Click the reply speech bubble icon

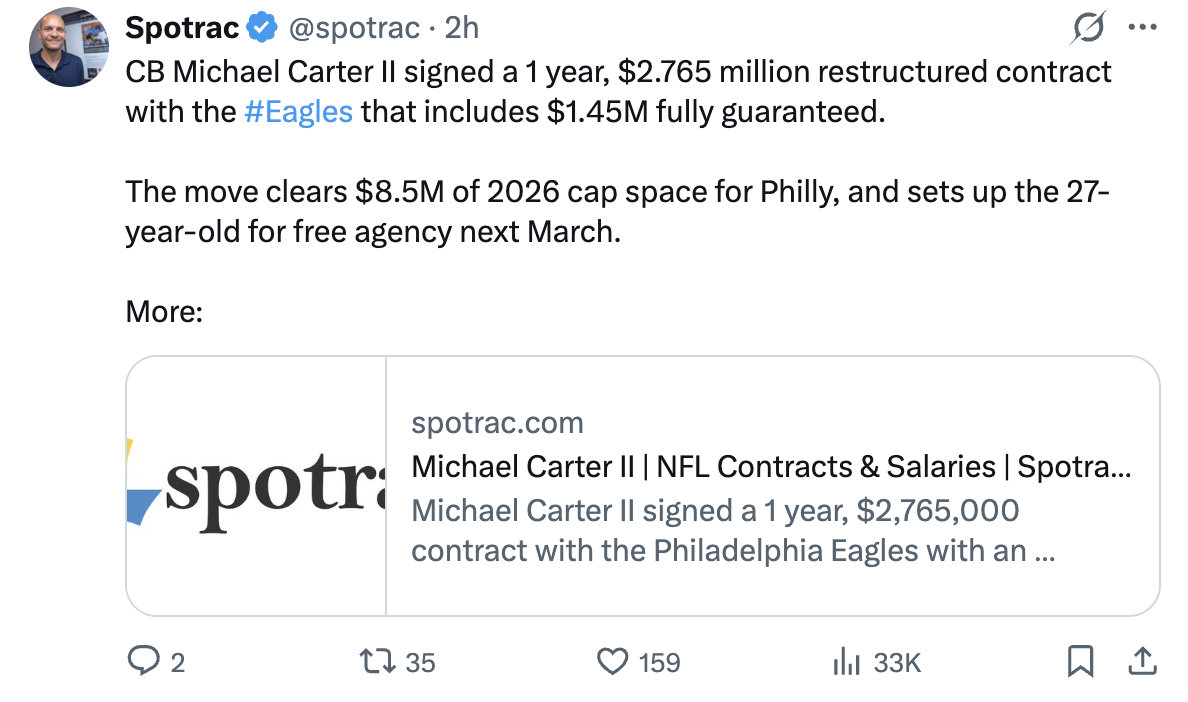tap(143, 661)
